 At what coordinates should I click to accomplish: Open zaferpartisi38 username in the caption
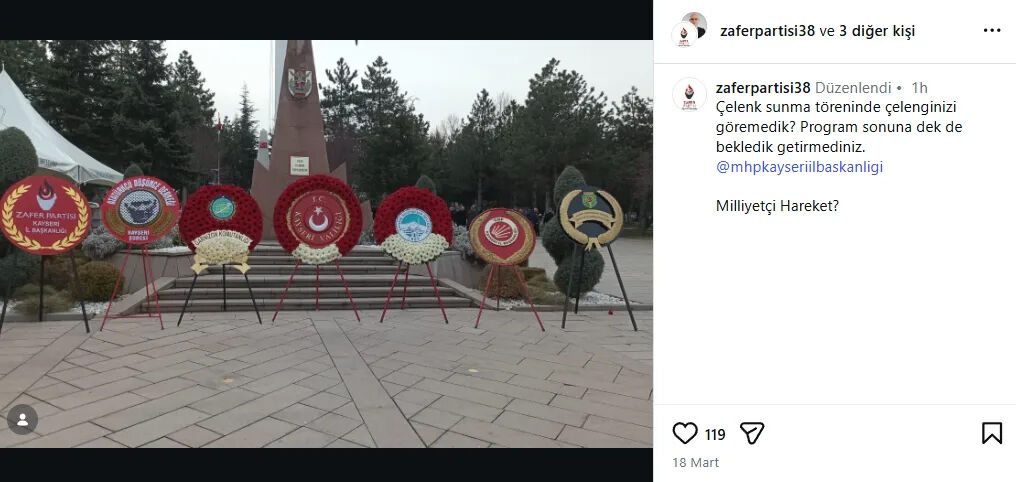coord(763,87)
